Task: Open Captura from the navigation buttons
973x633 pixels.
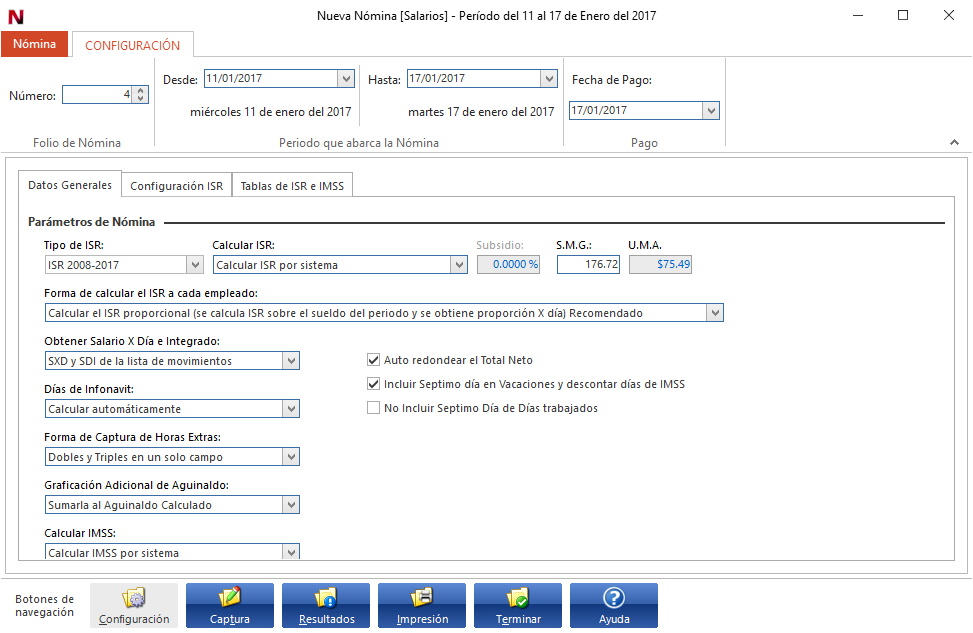Action: (230, 606)
